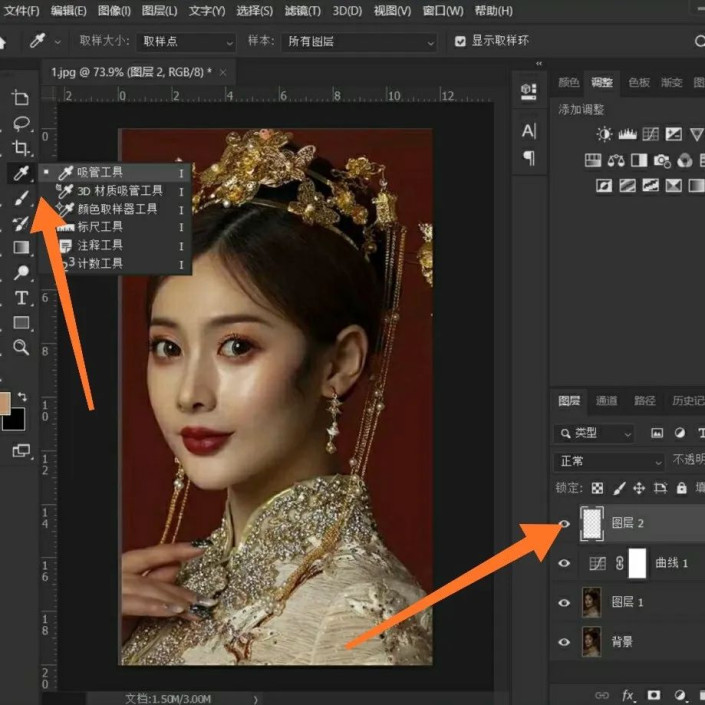This screenshot has height=705, width=705.
Task: Toggle lock all padlock icon
Action: [x=682, y=488]
